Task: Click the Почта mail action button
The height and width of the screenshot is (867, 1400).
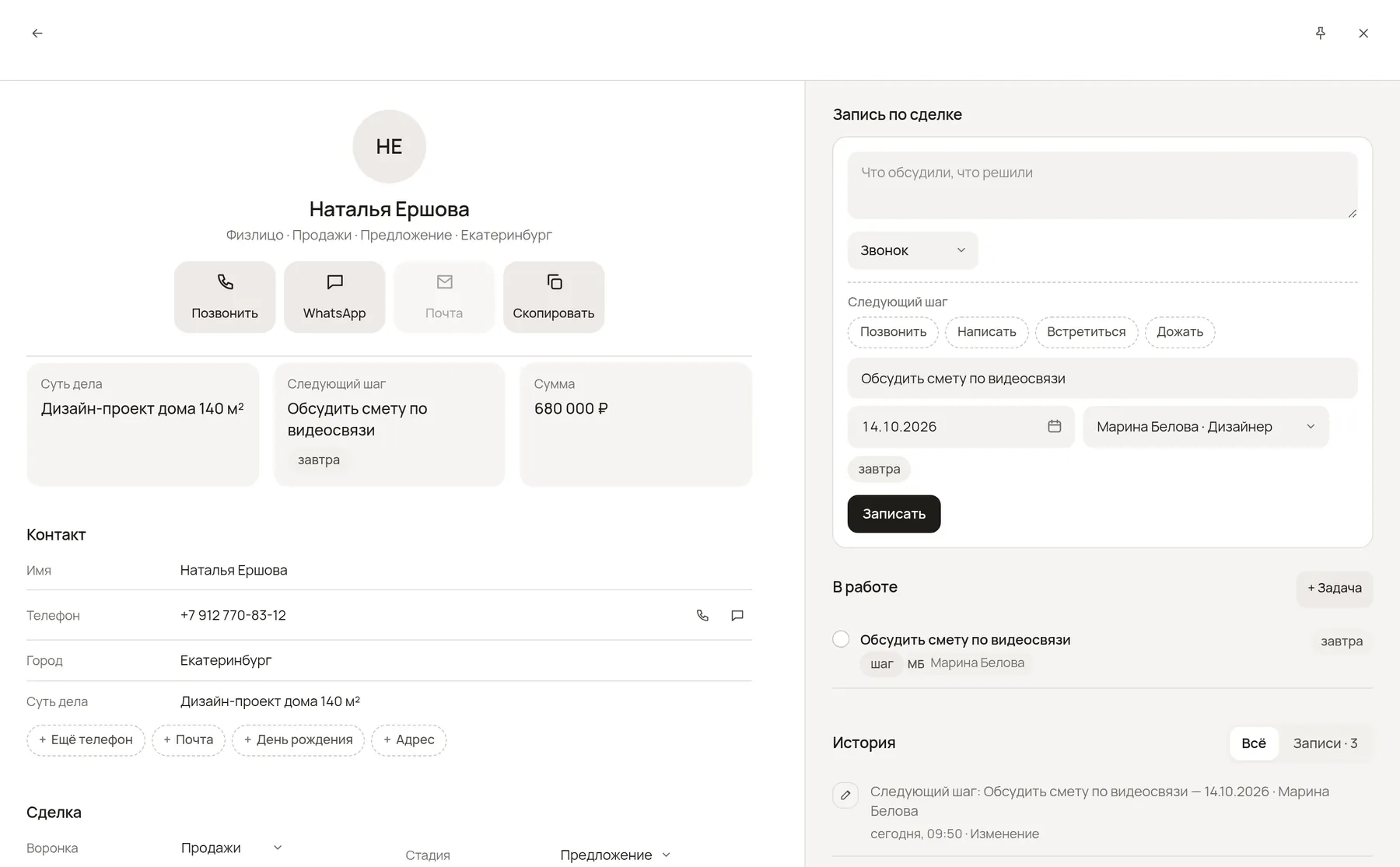Action: (444, 297)
